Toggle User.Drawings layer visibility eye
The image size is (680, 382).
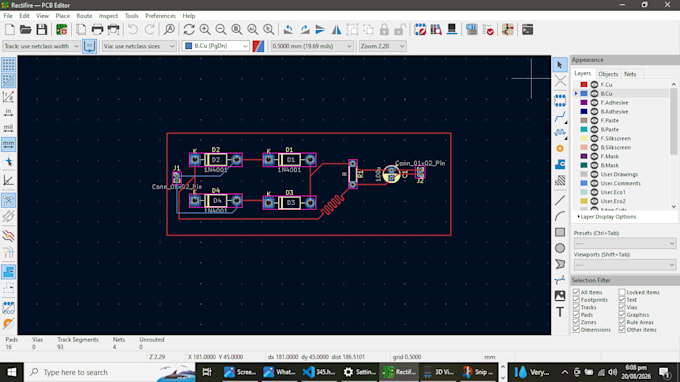click(x=594, y=174)
